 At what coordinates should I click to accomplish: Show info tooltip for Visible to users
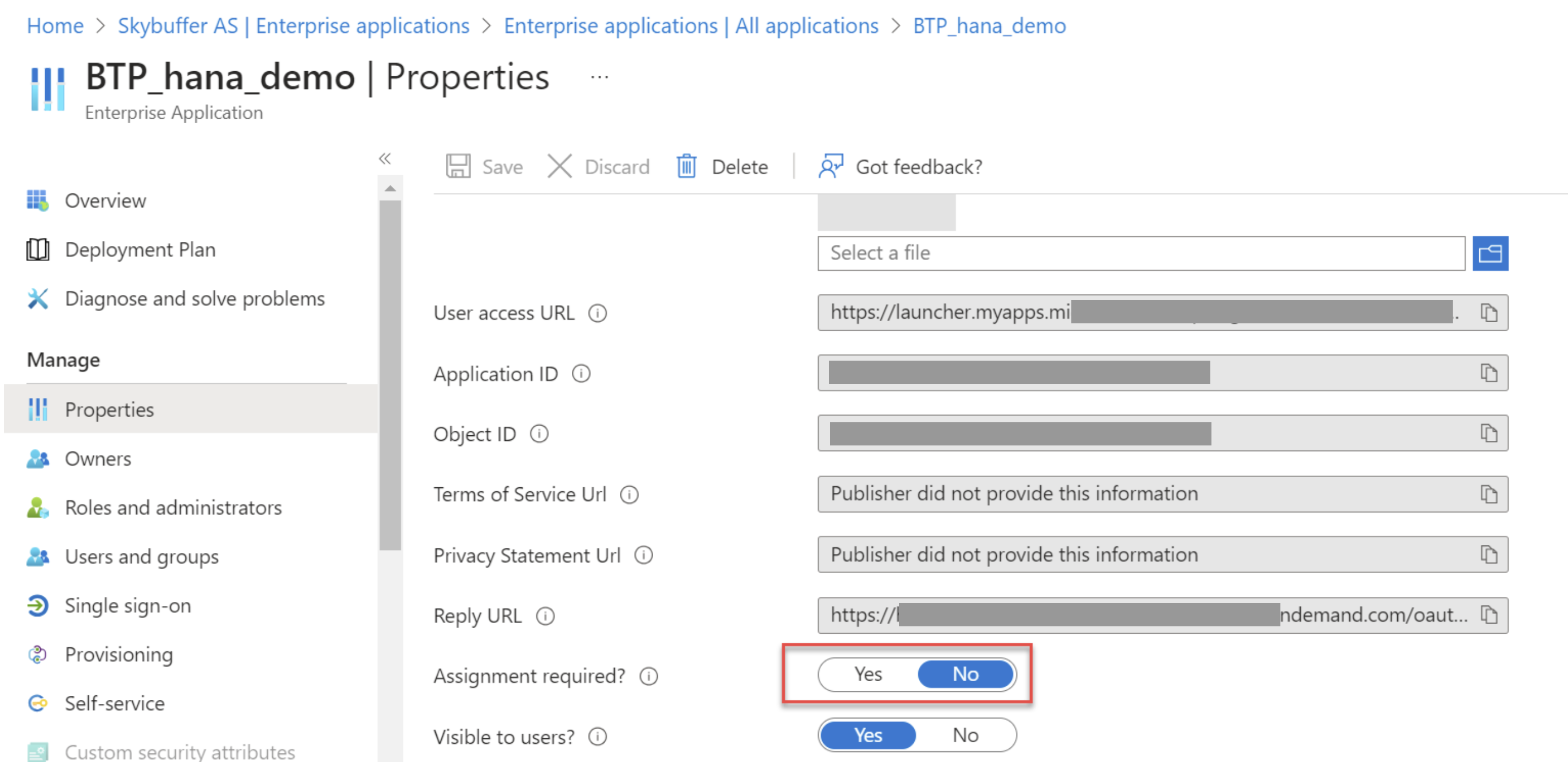click(x=597, y=737)
